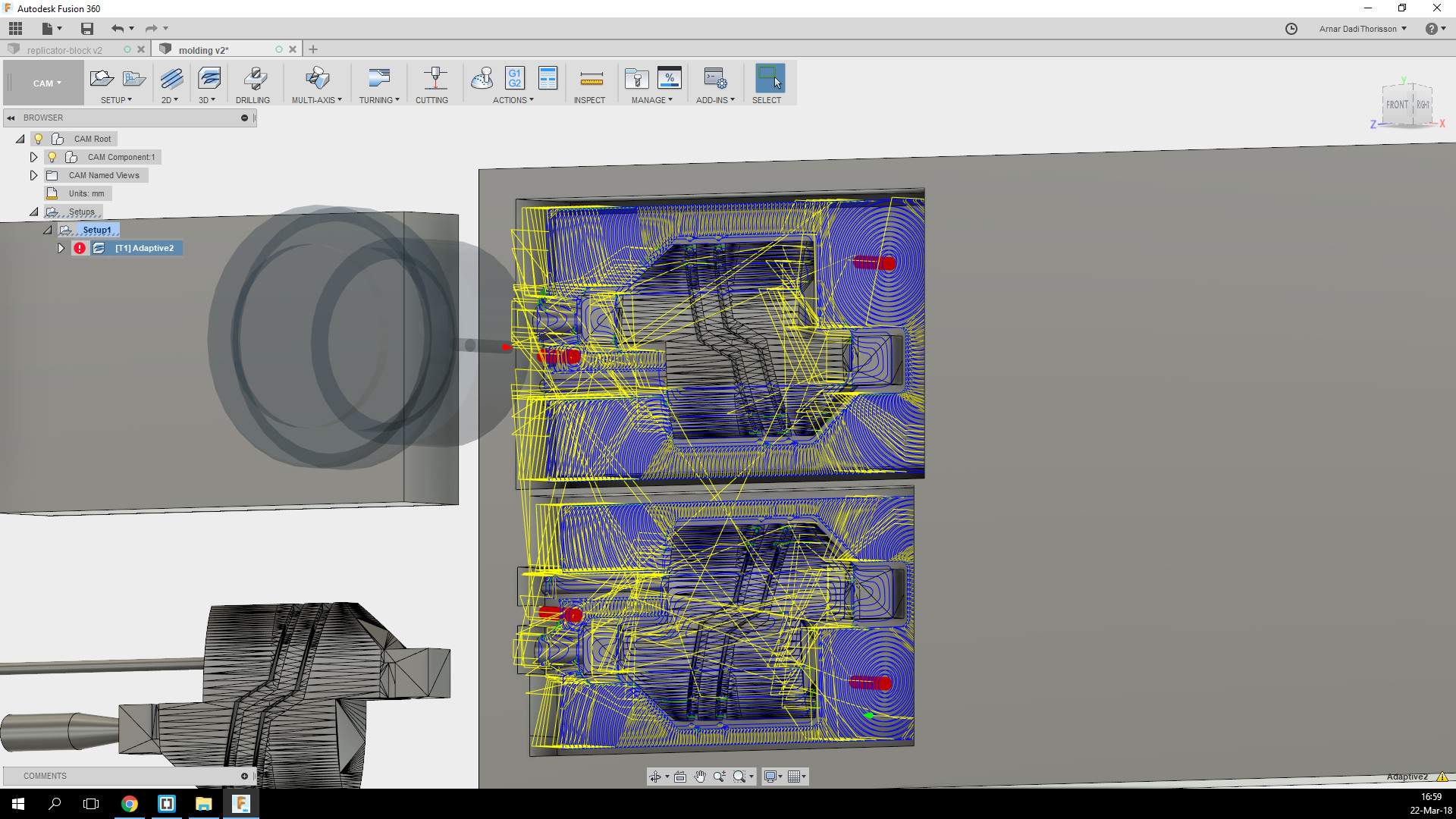This screenshot has height=819, width=1456.
Task: Click the Cutting operation icon
Action: tap(434, 79)
